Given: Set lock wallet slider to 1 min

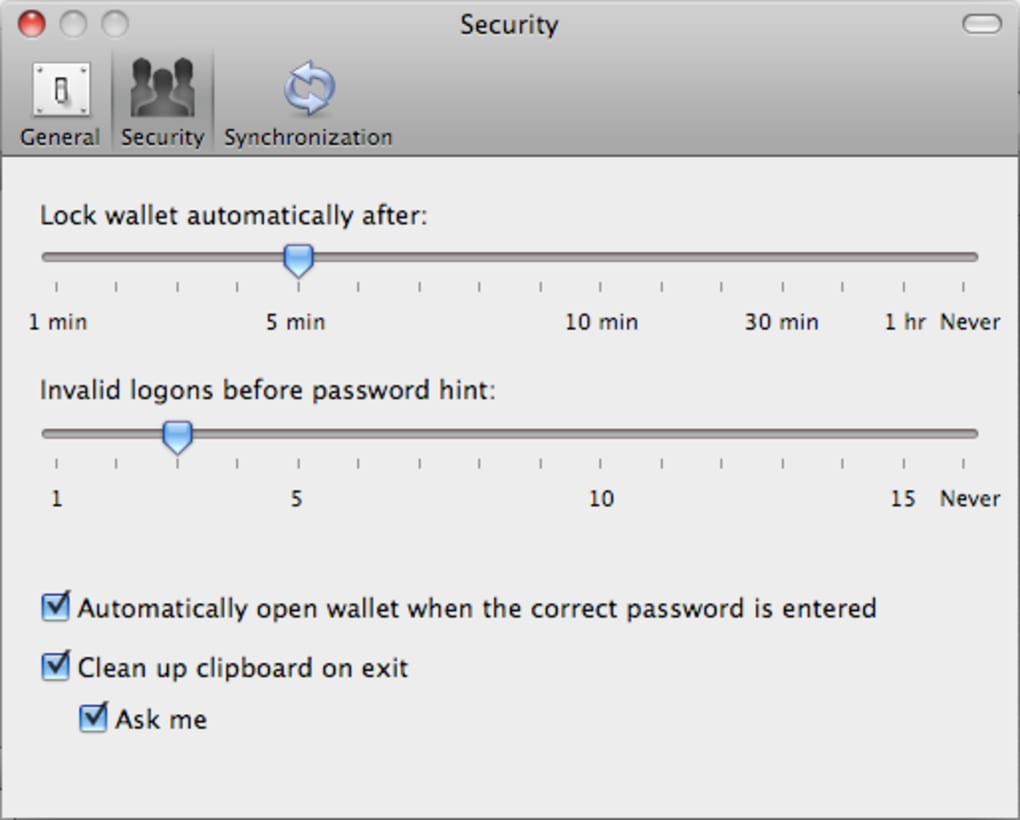Looking at the screenshot, I should coord(56,257).
